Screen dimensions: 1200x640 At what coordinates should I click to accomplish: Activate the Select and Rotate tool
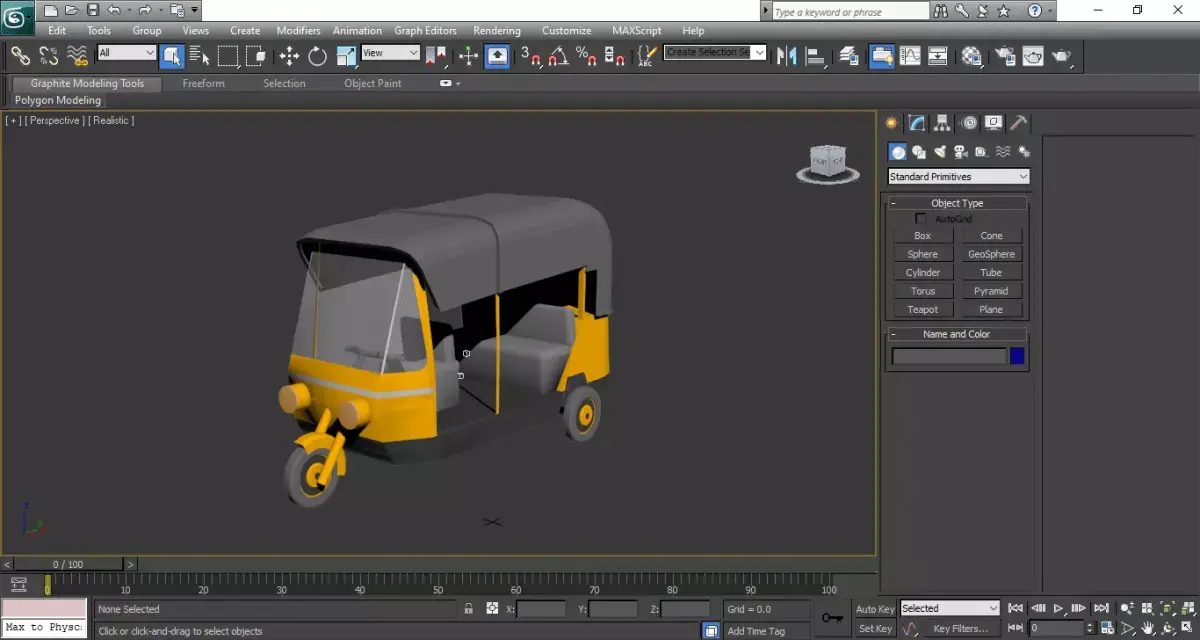coord(318,55)
